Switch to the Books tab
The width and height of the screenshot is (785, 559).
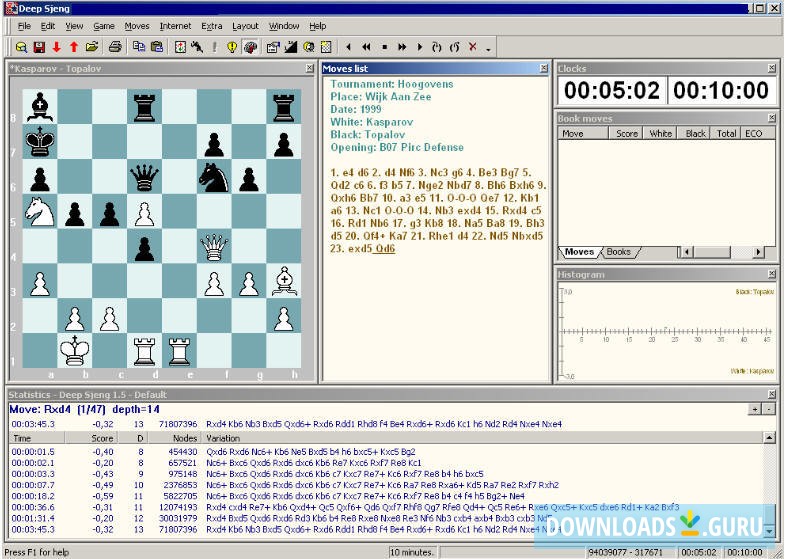pyautogui.click(x=619, y=252)
